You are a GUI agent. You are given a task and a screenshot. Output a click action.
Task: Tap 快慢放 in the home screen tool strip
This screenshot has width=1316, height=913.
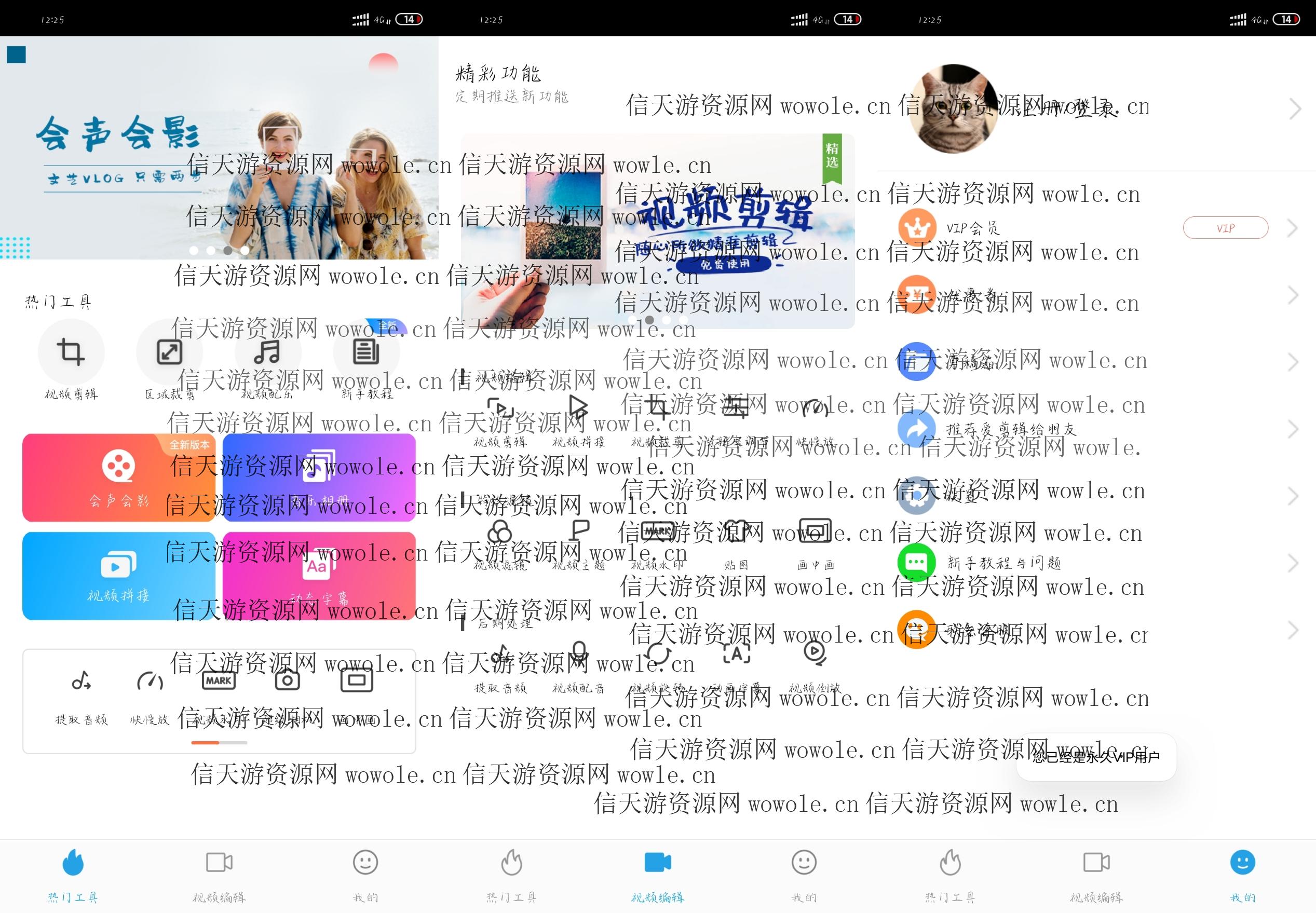(150, 682)
